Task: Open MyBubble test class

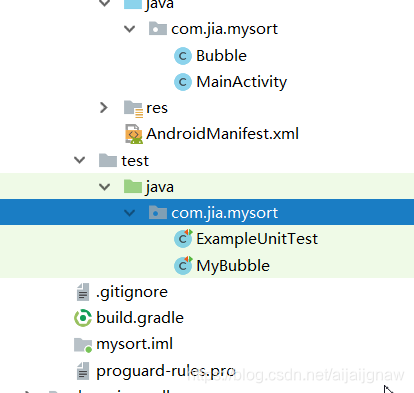Action: point(233,266)
